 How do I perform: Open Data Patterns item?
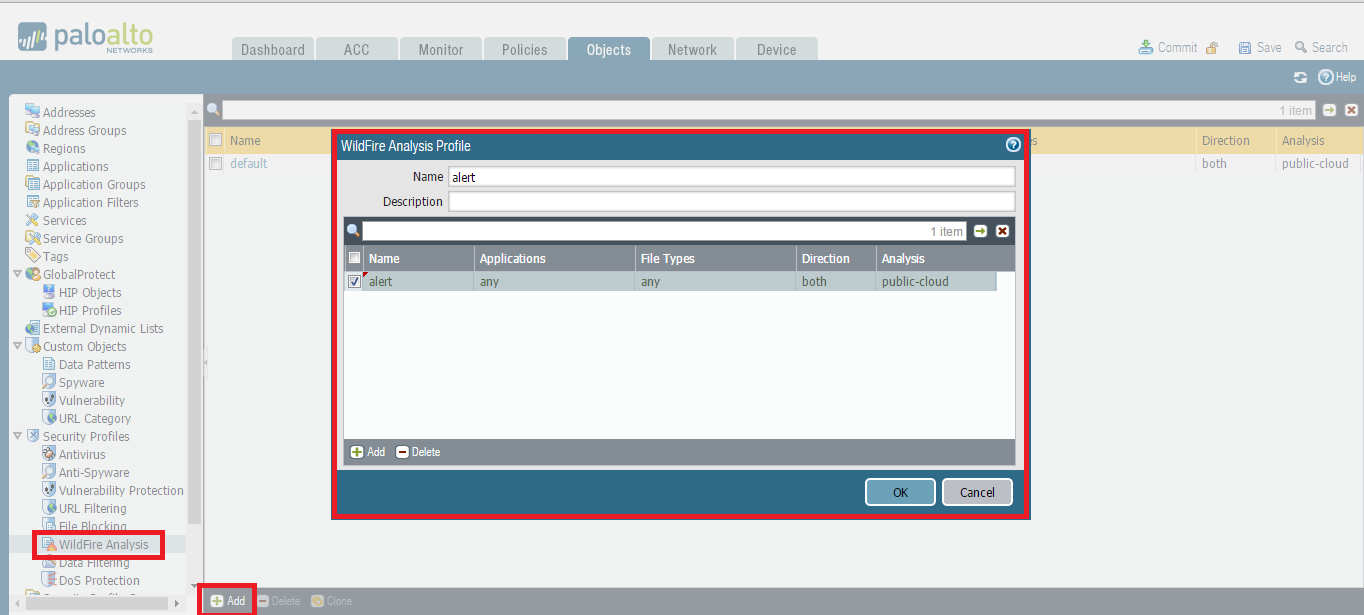[94, 364]
